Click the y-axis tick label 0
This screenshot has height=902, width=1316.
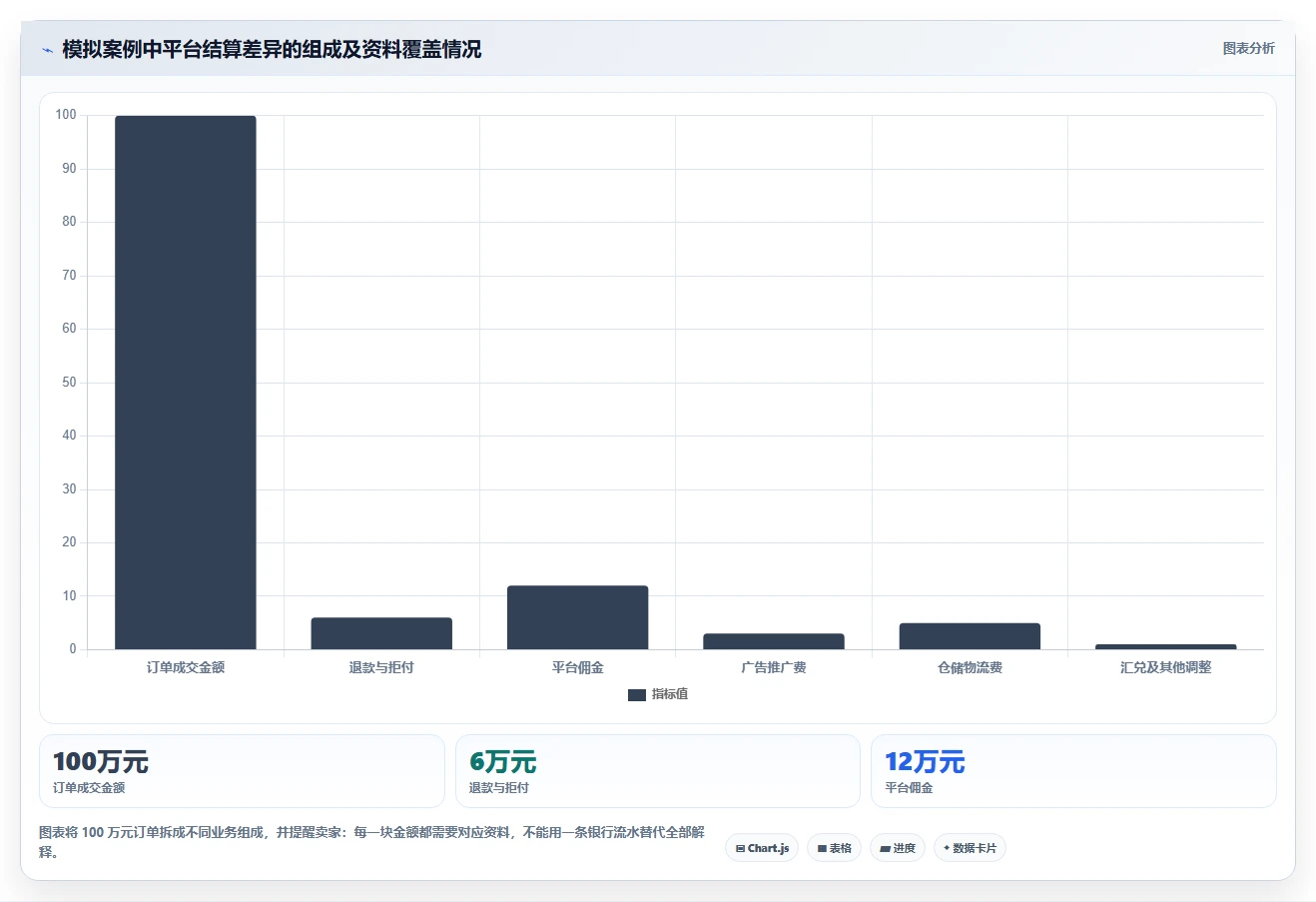pyautogui.click(x=73, y=649)
